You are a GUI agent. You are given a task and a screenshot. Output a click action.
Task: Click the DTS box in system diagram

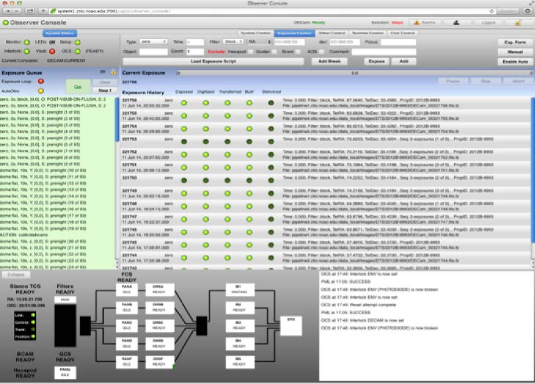[291, 326]
